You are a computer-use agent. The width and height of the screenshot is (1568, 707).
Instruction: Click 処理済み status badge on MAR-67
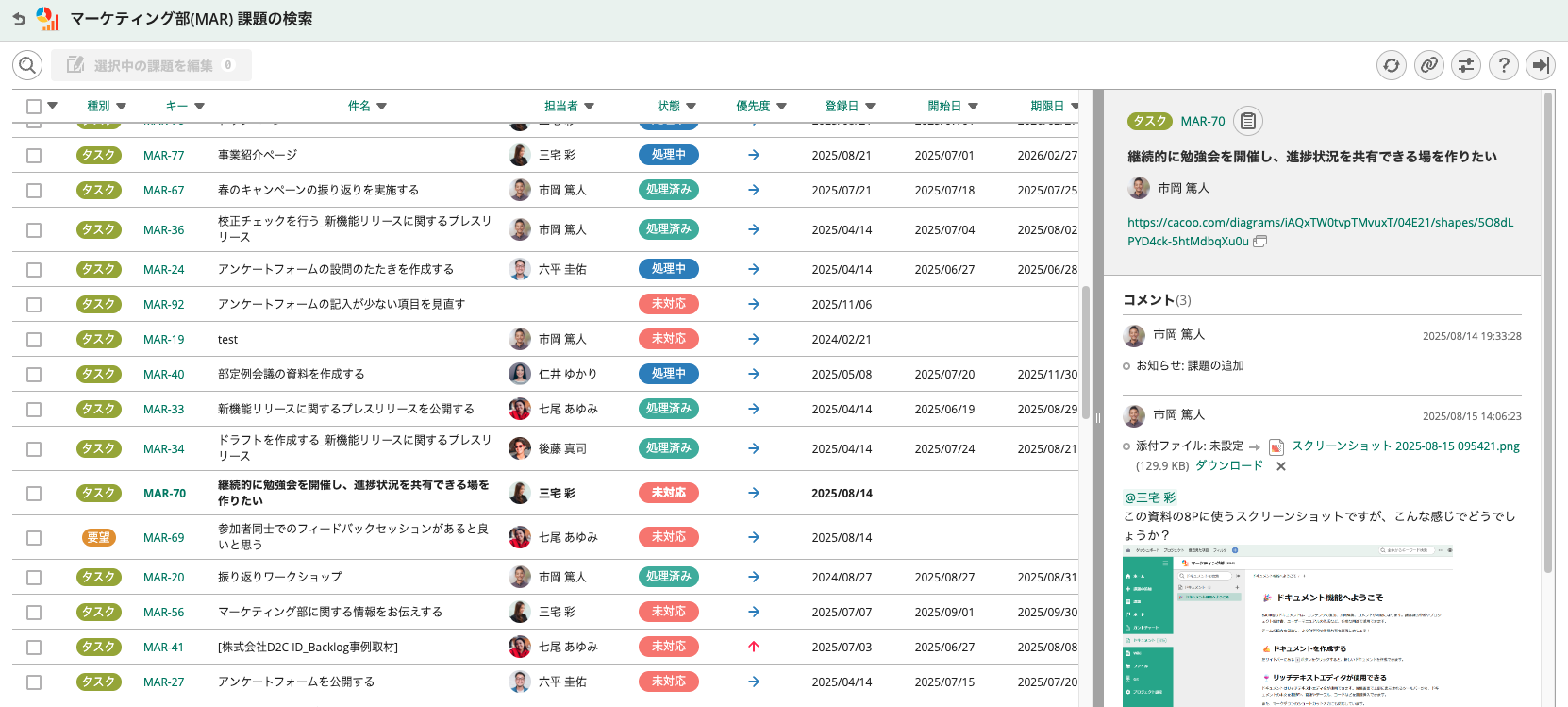pos(669,190)
